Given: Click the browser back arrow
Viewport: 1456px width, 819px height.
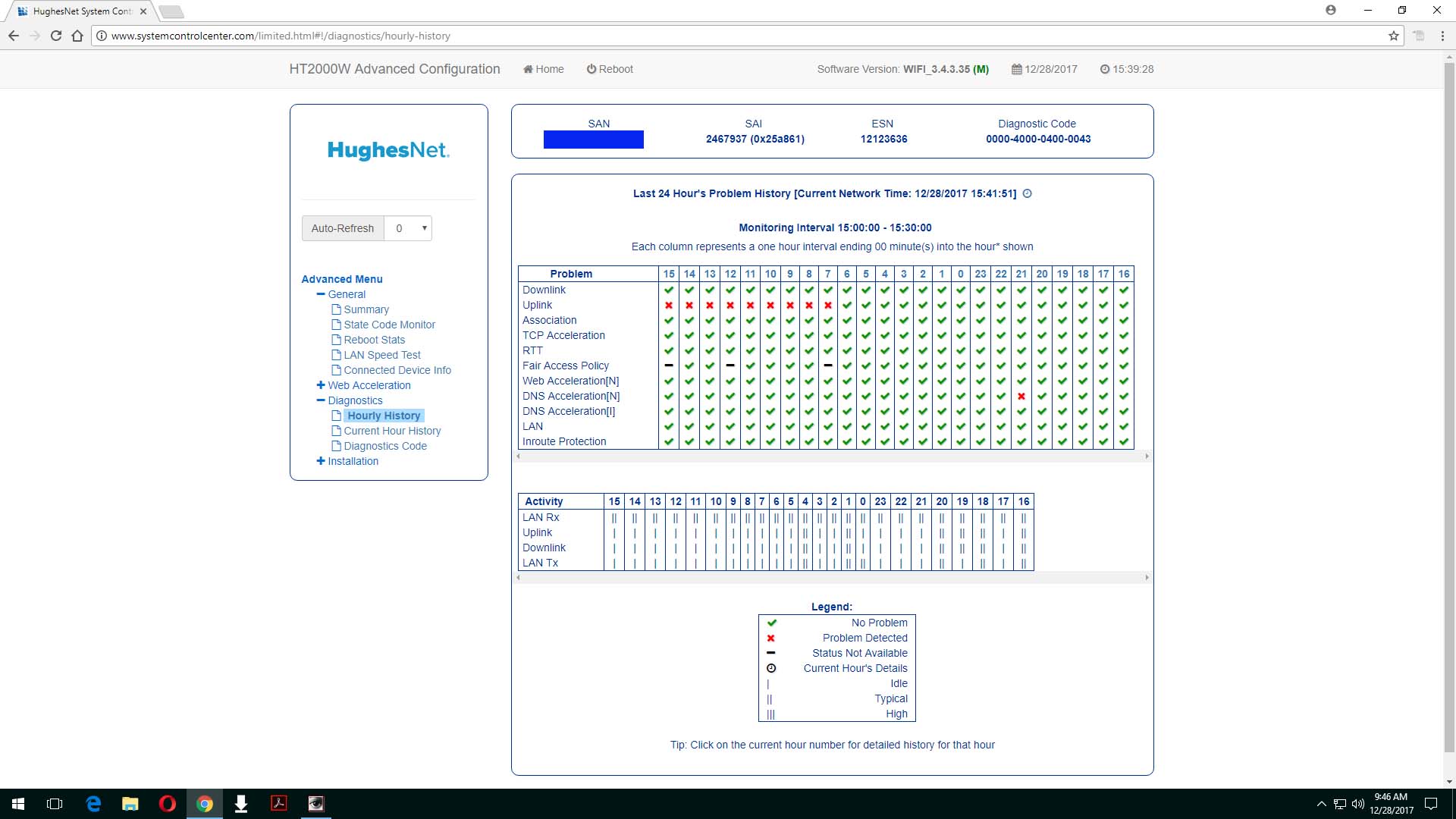Looking at the screenshot, I should click(x=14, y=36).
